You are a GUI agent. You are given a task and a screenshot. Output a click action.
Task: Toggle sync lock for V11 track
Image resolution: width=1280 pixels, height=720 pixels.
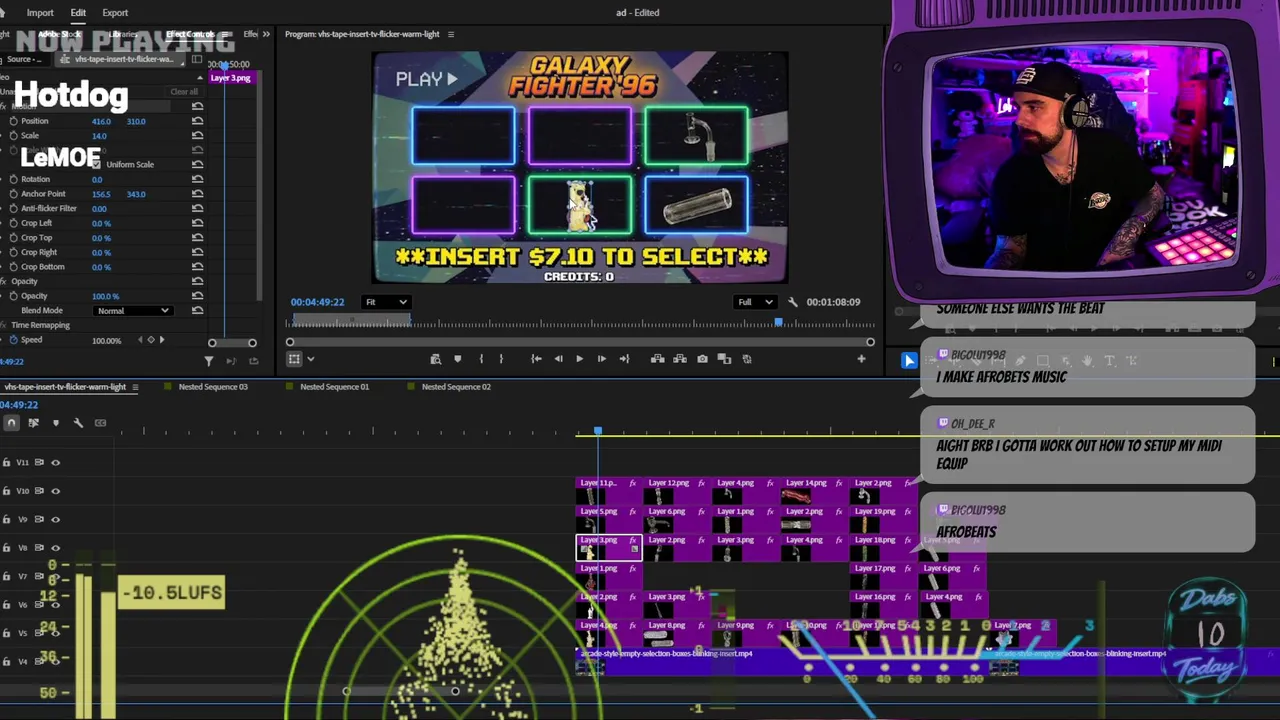click(x=40, y=462)
